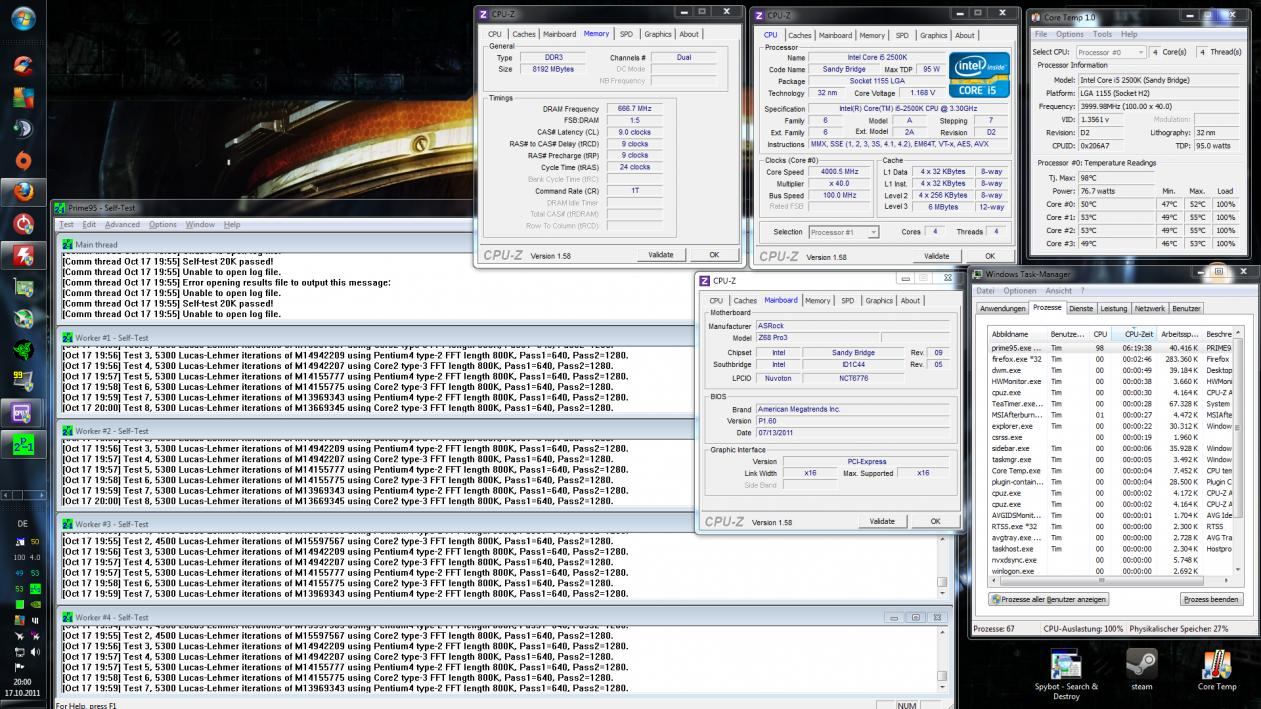Open the steam desktop shortcut

(x=1141, y=670)
